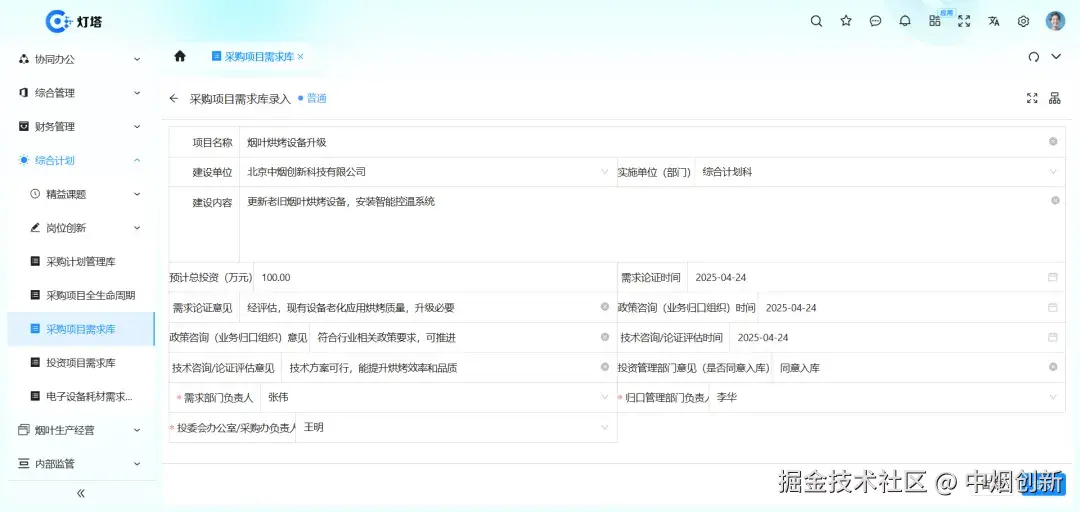Clear the 项目名称 field
The width and height of the screenshot is (1080, 512).
[1053, 141]
